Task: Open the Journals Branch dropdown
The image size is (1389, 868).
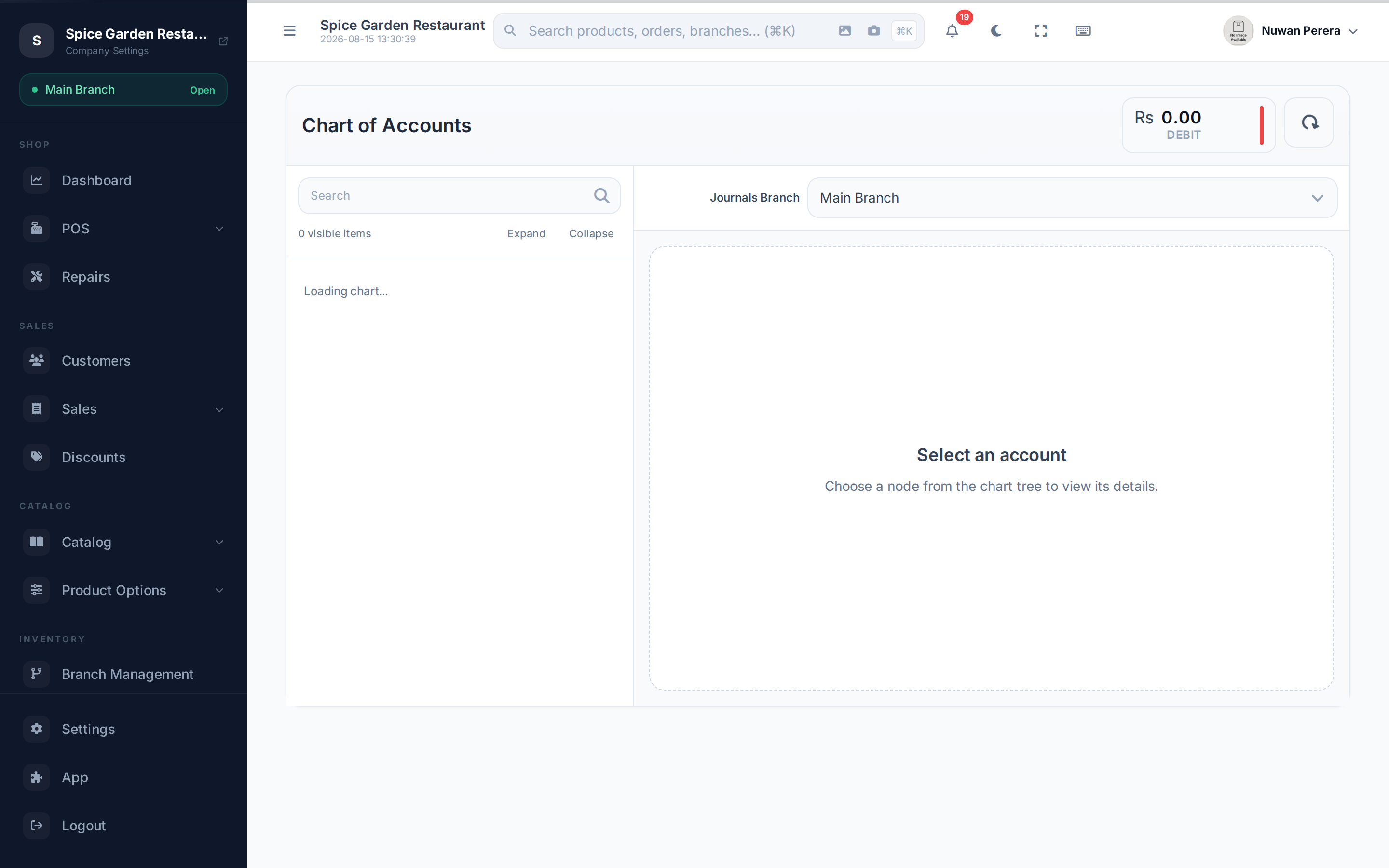Action: tap(1072, 198)
